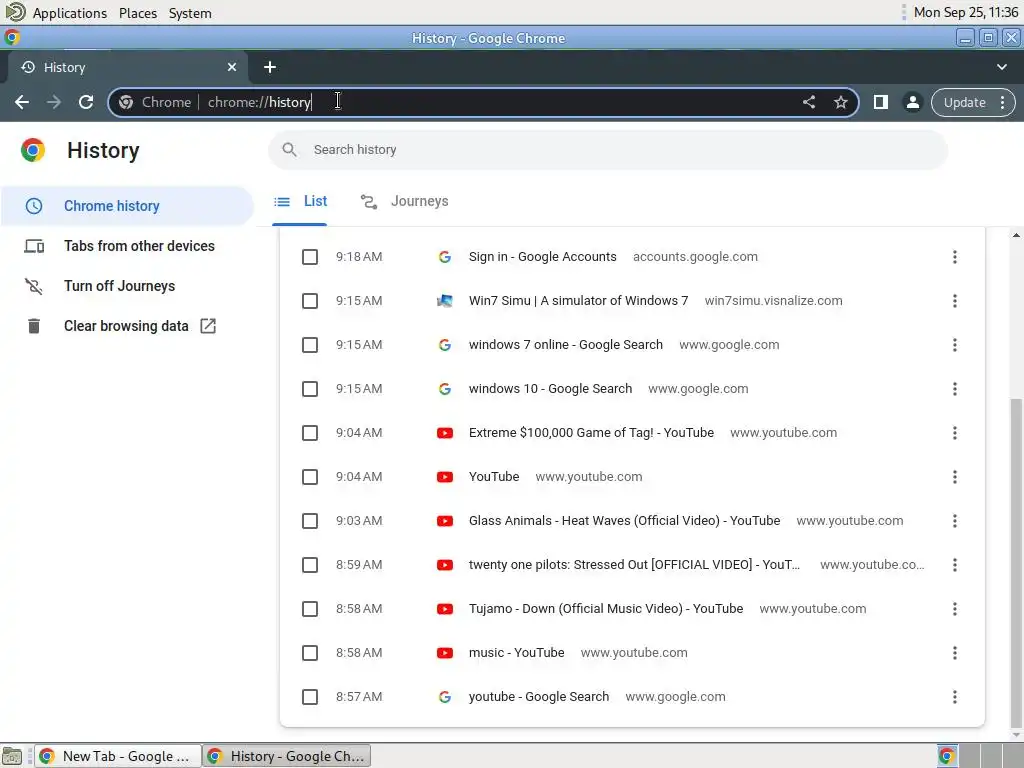Check the youtube - Google Search entry
The image size is (1024, 768).
tap(310, 697)
